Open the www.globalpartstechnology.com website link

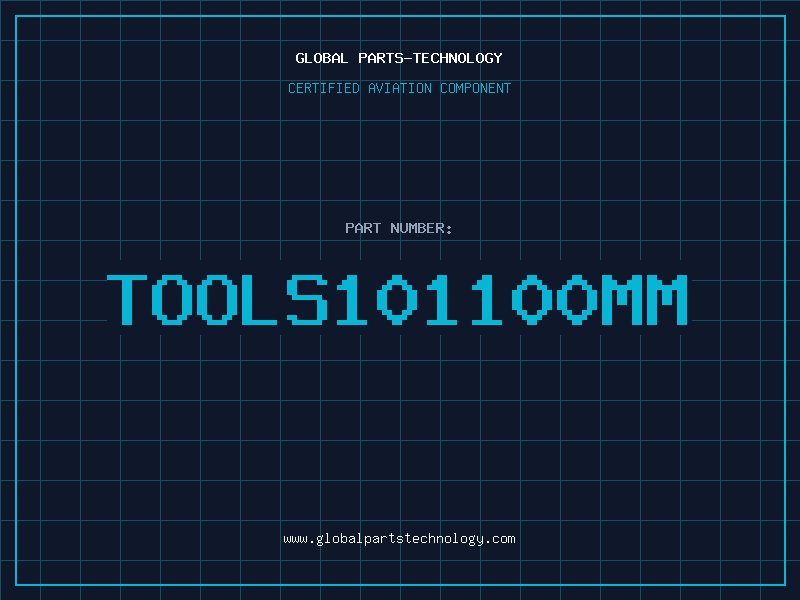[x=399, y=539]
